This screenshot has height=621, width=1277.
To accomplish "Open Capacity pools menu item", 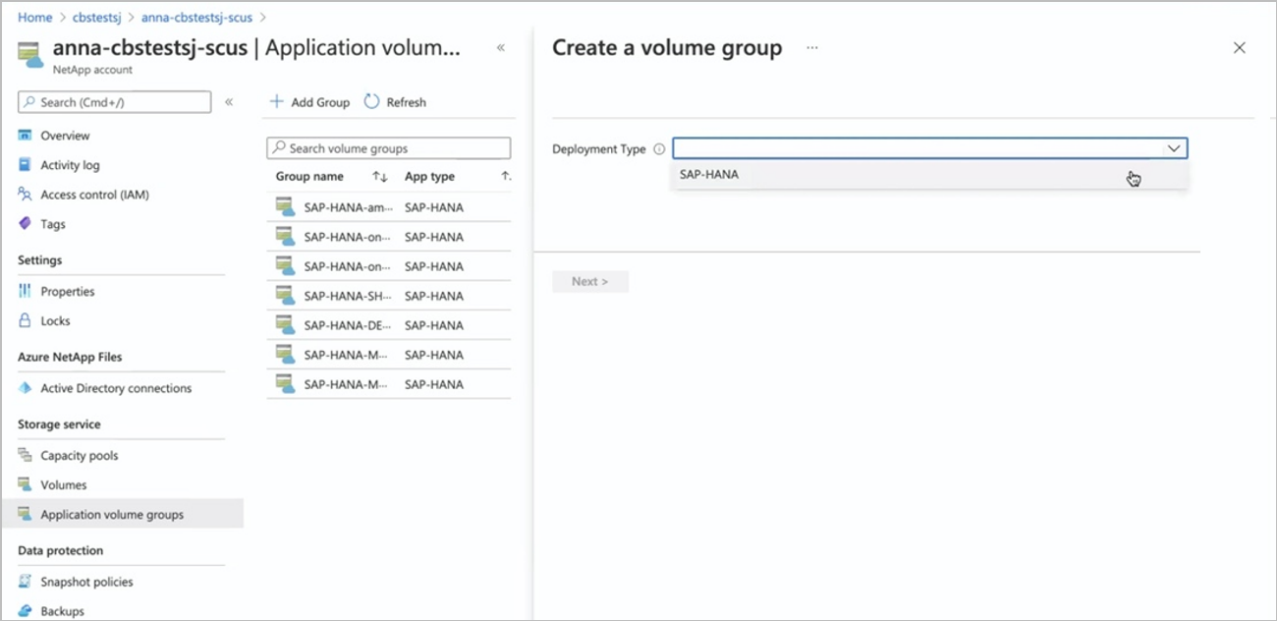I will [79, 456].
